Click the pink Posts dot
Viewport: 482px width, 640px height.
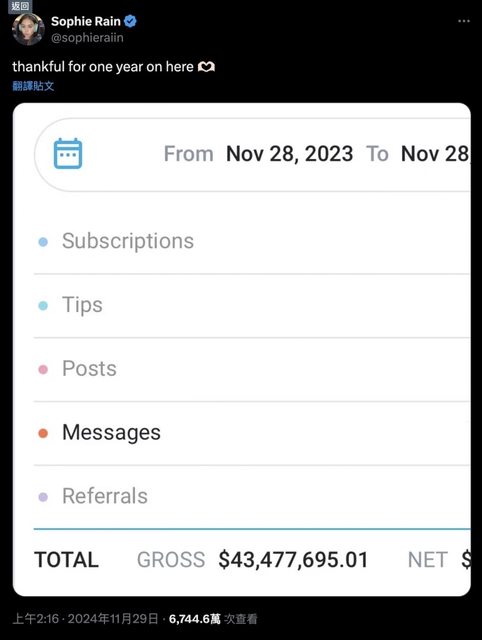[43, 369]
